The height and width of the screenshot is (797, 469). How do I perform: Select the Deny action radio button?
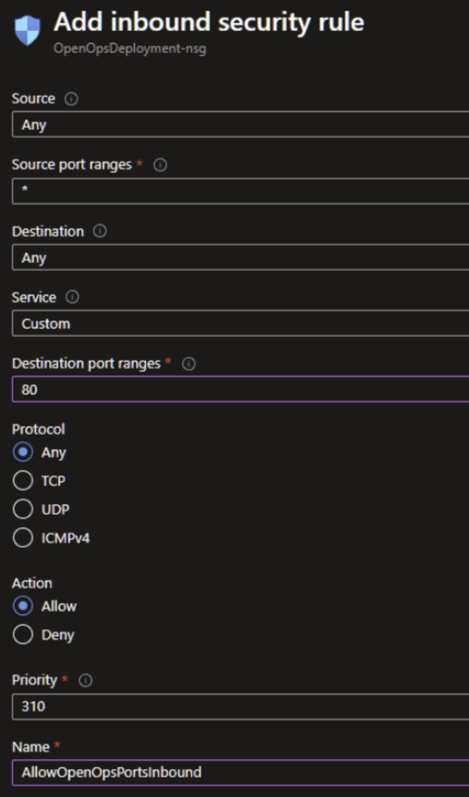23,634
